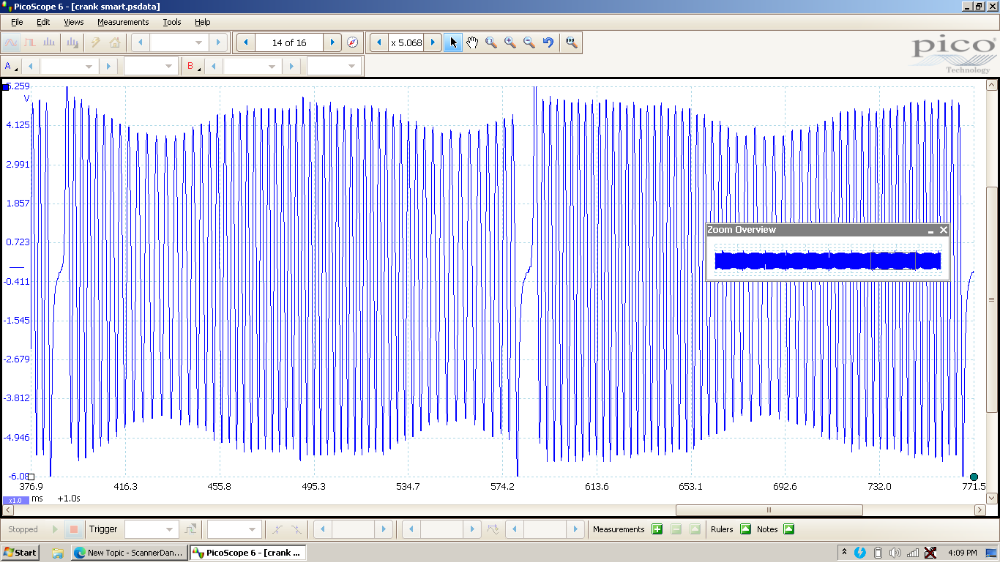Close the Zoom Overview panel

pyautogui.click(x=943, y=230)
